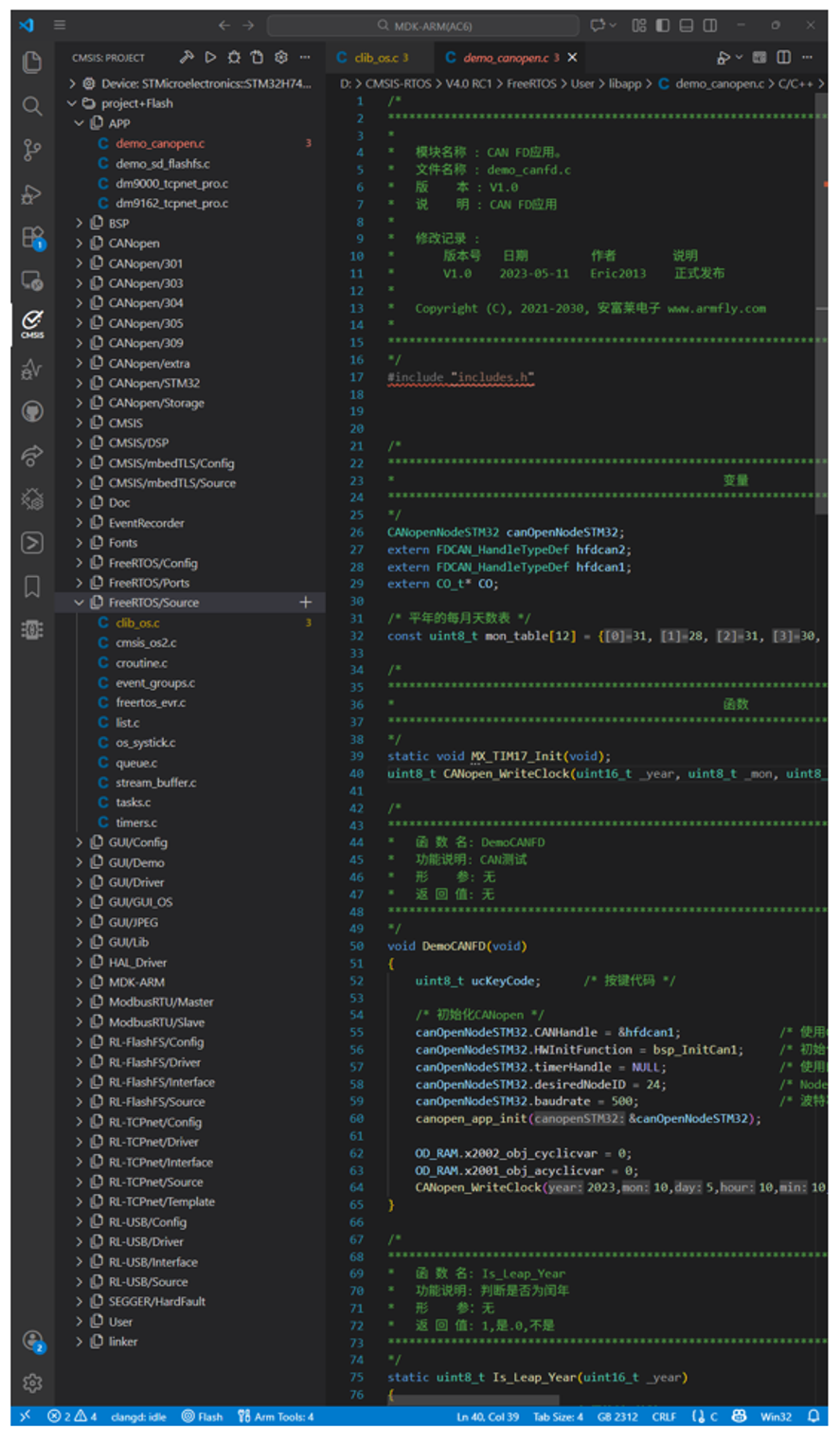Toggle the secondary side bar layout button
Viewport: 840px width, 1445px height.
click(x=710, y=26)
